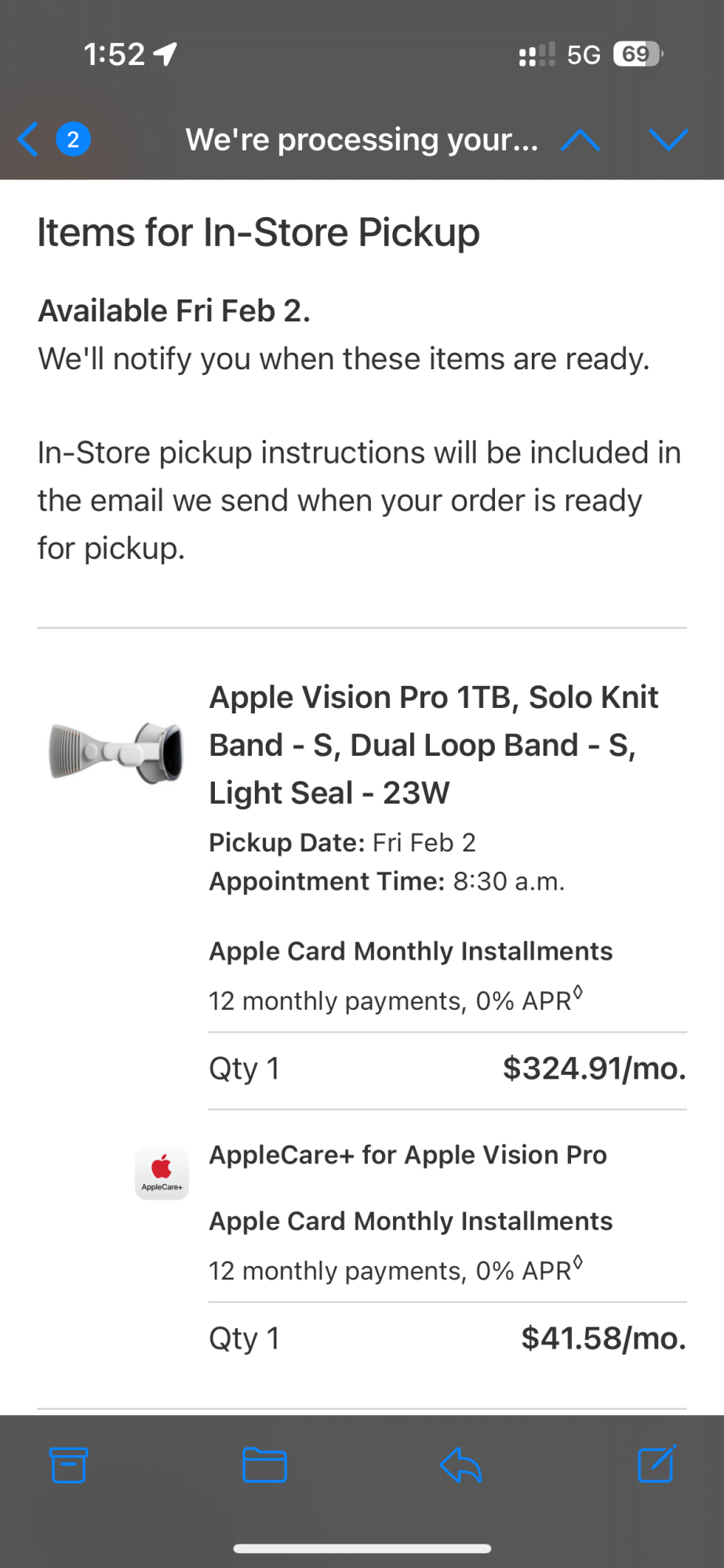Viewport: 724px width, 1568px height.
Task: Tap the battery indicator showing 69
Action: [637, 54]
